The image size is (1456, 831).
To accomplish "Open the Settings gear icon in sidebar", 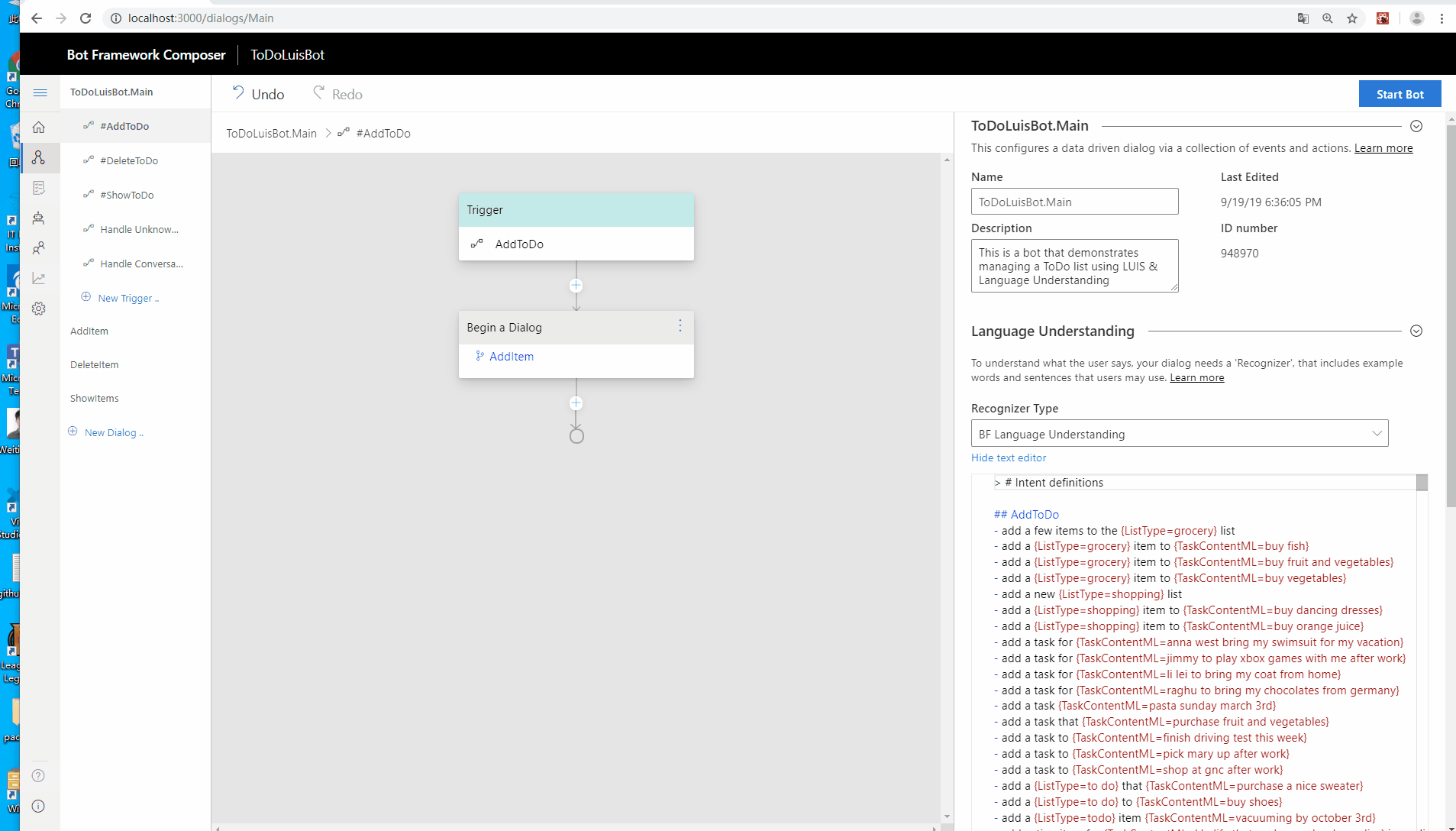I will click(x=39, y=309).
